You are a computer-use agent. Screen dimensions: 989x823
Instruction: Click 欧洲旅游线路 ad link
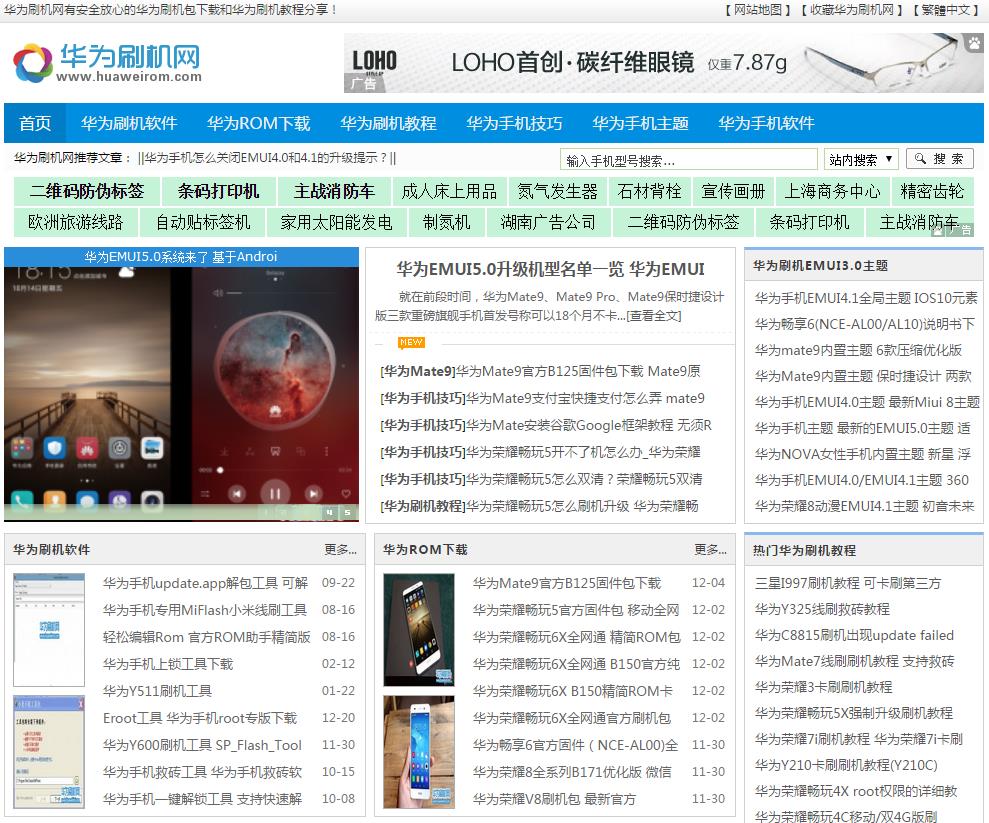pos(75,222)
